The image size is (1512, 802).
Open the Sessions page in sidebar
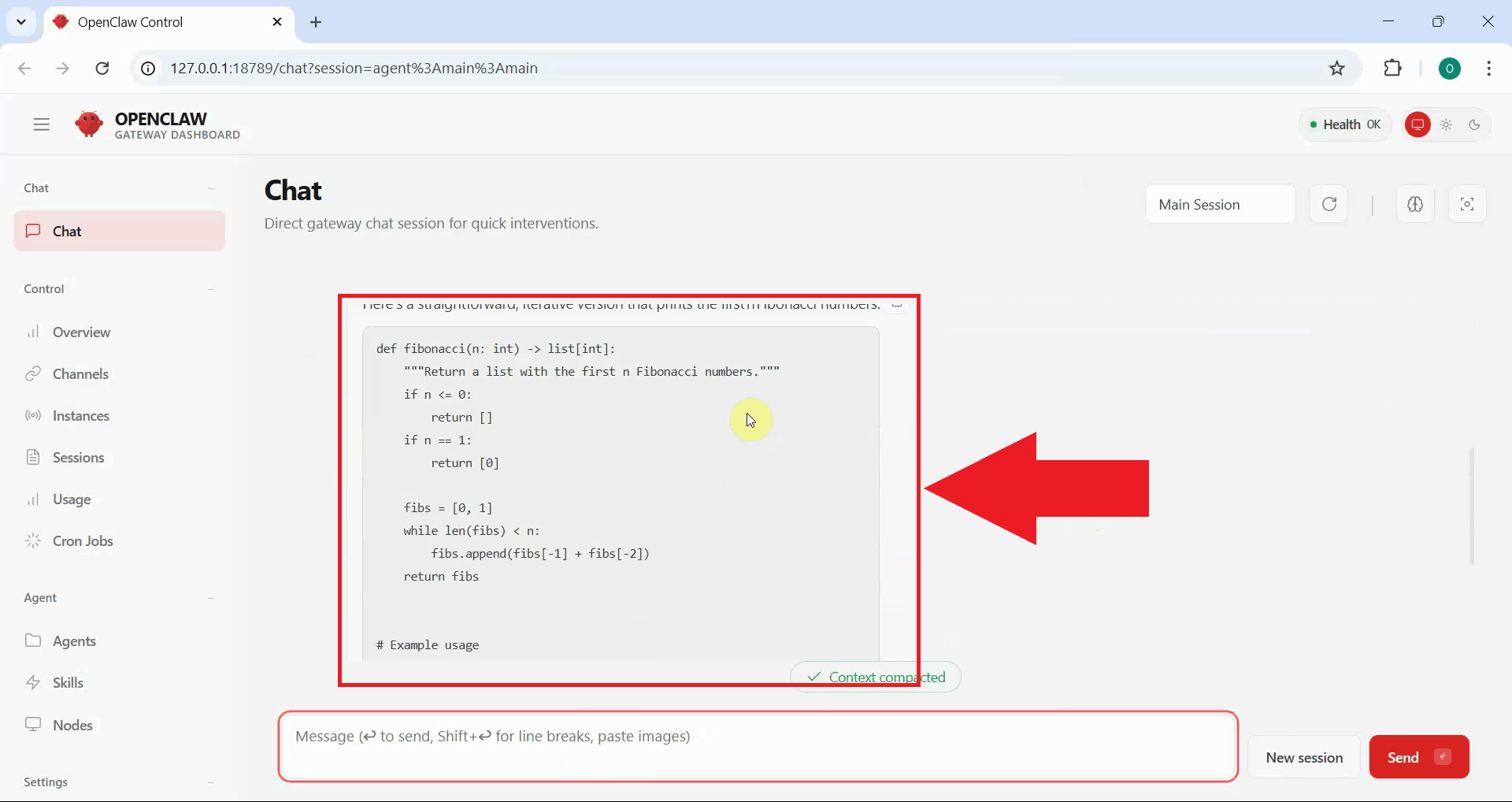78,458
